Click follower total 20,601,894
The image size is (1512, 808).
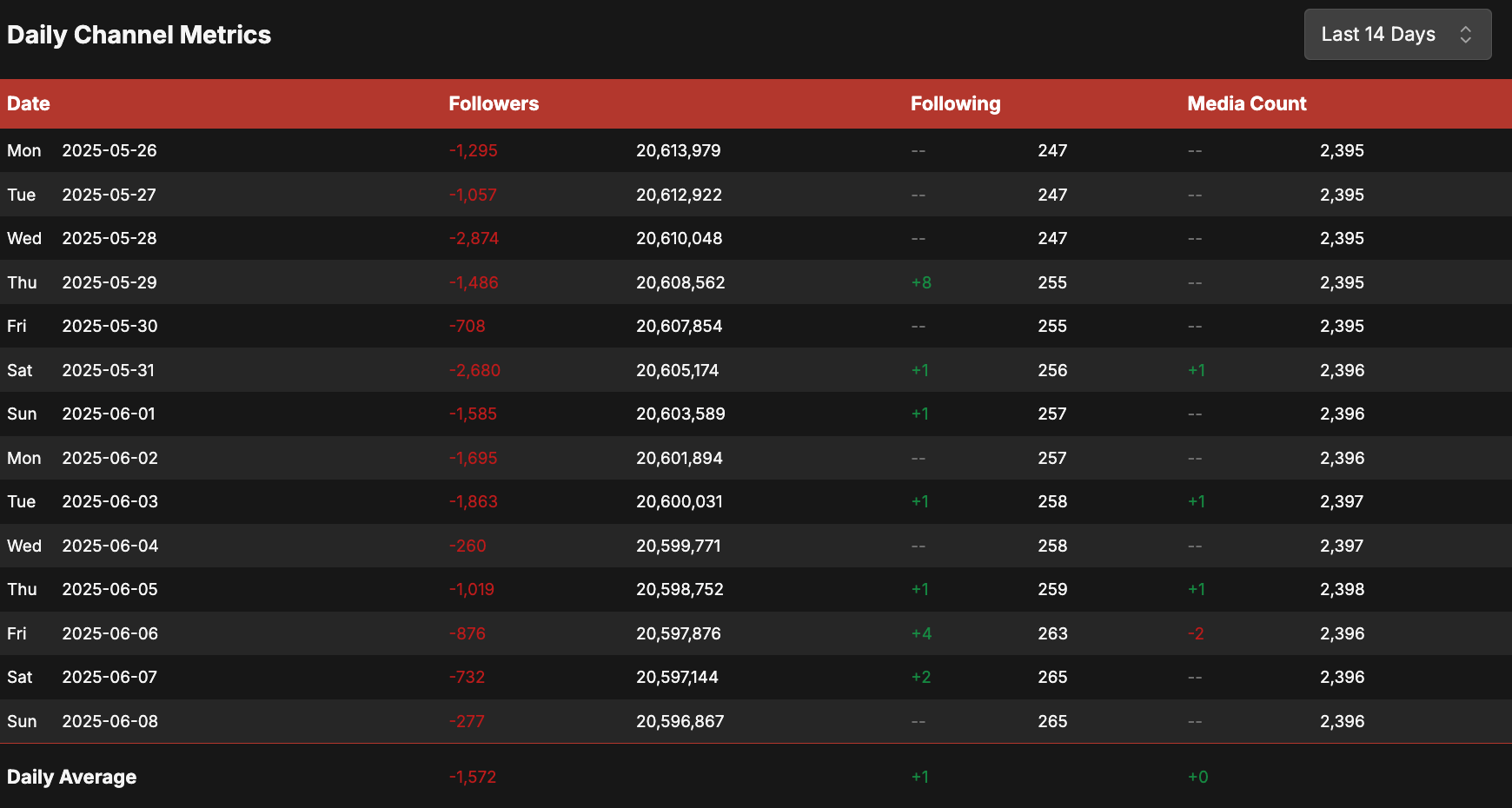click(680, 458)
